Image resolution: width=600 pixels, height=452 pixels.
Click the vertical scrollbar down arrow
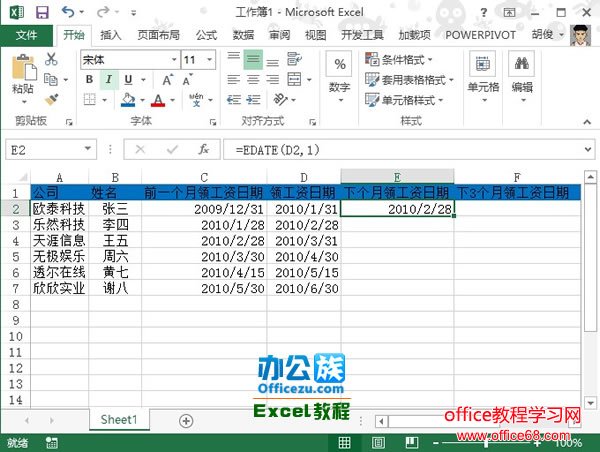pos(590,403)
